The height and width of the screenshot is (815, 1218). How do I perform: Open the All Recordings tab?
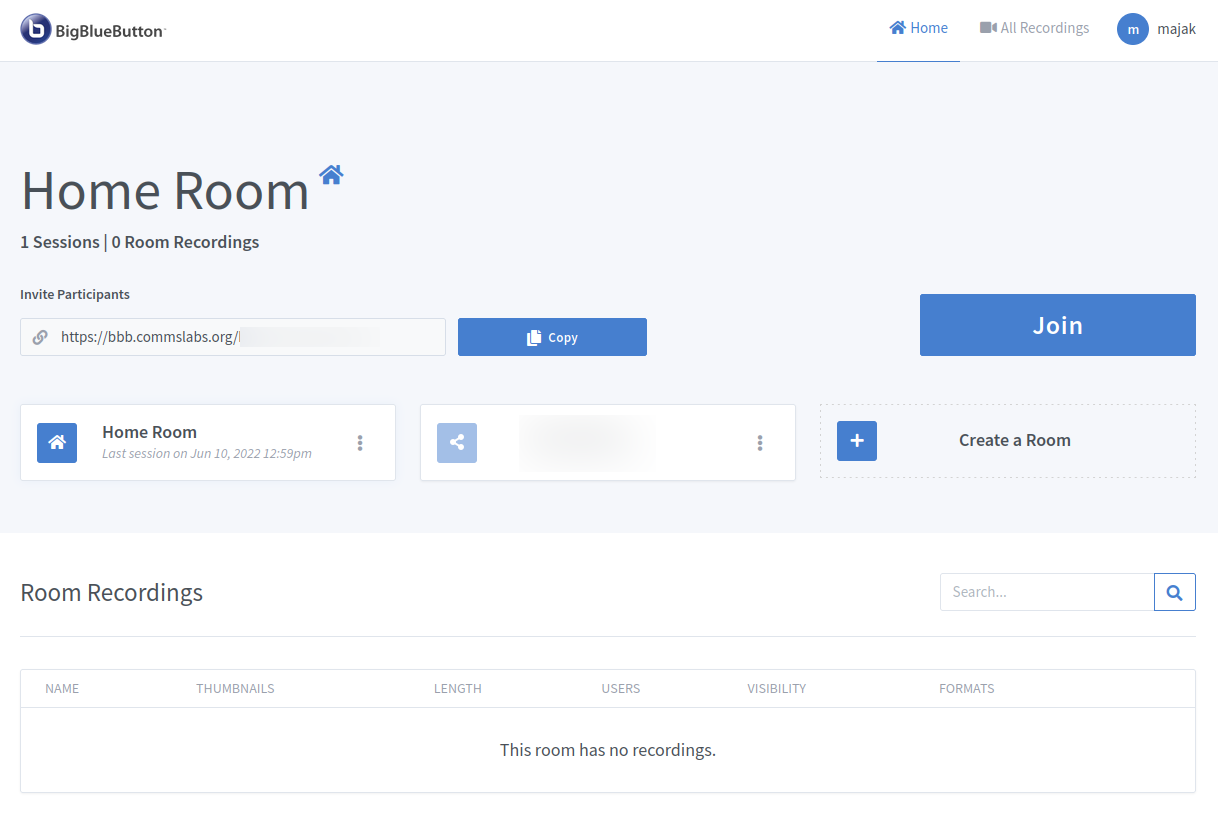pos(1034,28)
